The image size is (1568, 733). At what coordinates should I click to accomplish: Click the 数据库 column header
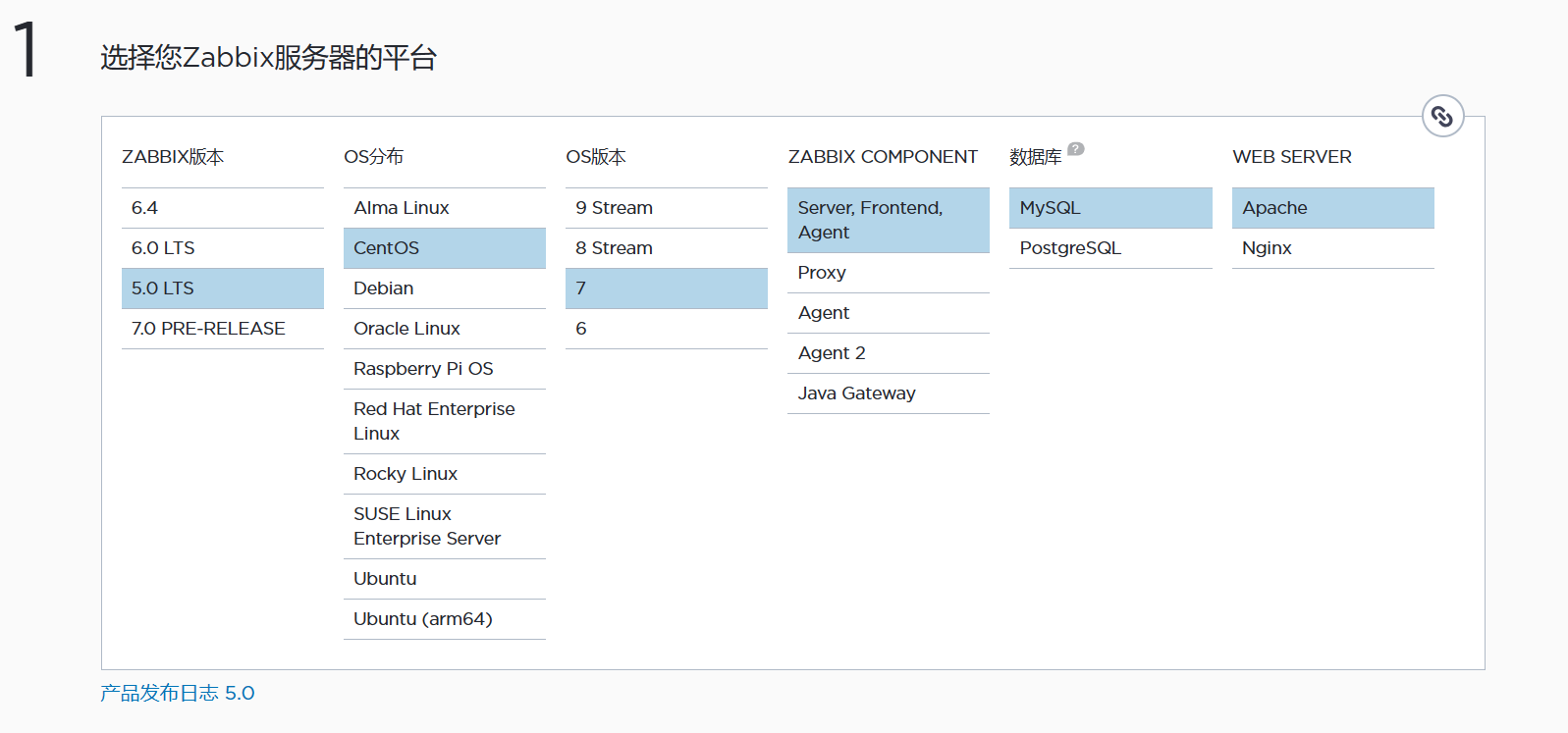[1036, 157]
